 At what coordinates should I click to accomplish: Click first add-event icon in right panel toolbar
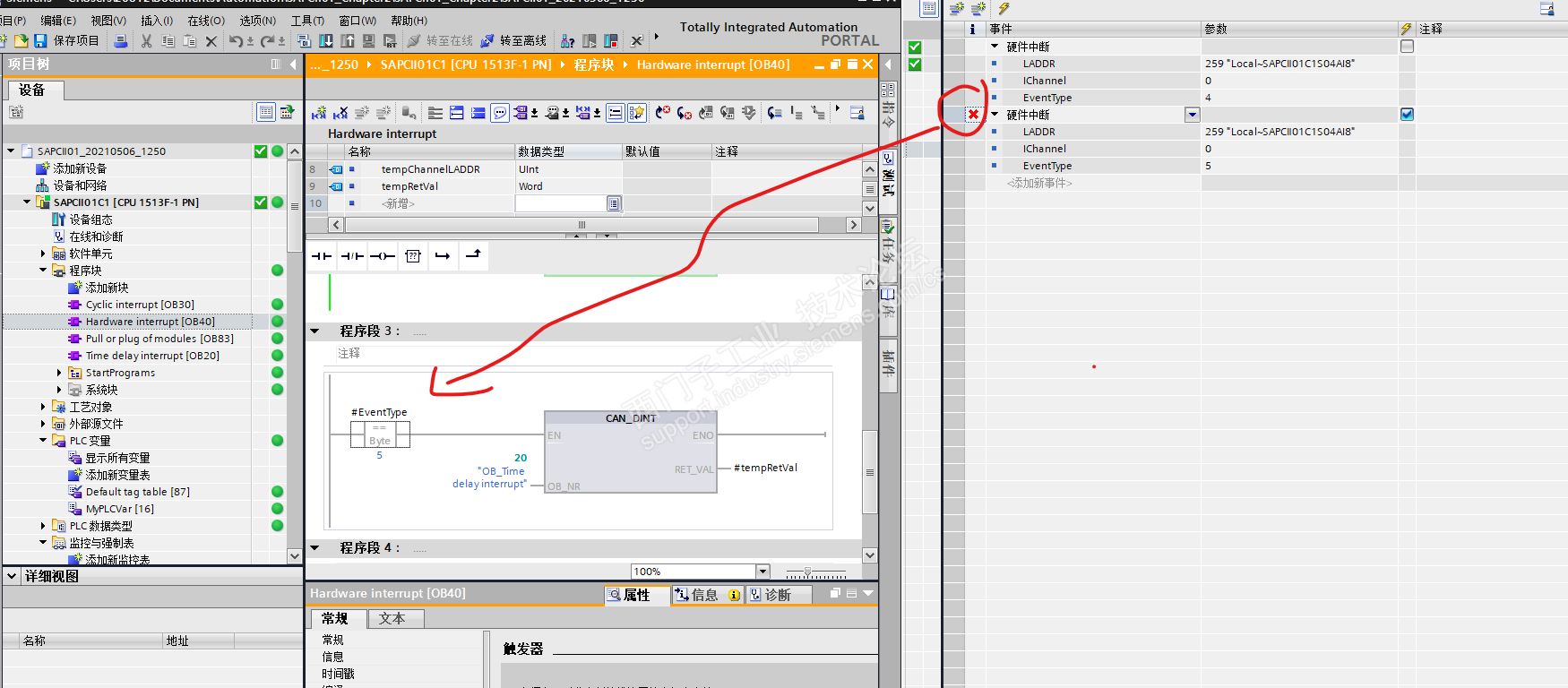pyautogui.click(x=957, y=9)
